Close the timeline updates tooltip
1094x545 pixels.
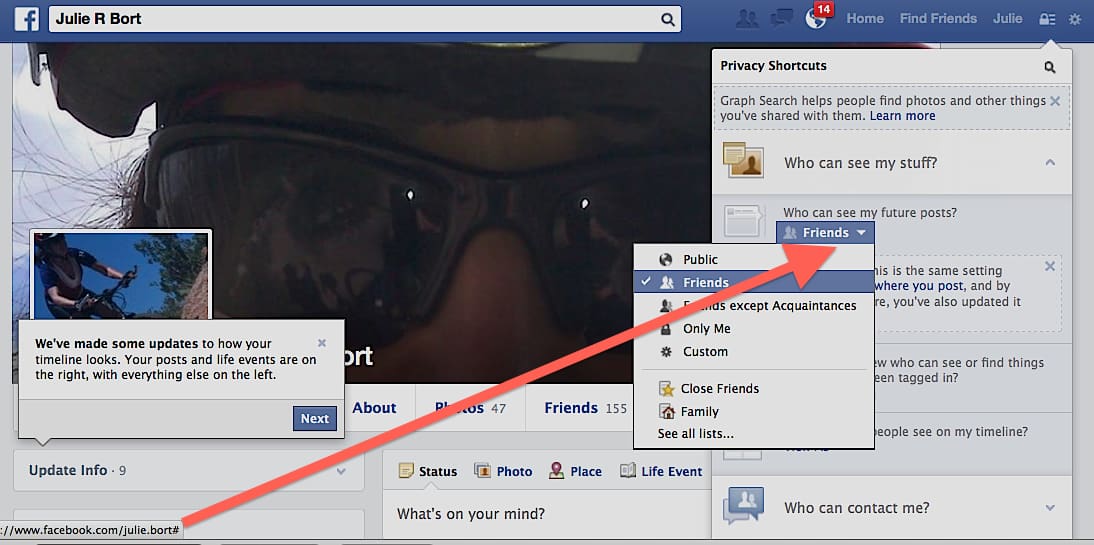click(322, 343)
